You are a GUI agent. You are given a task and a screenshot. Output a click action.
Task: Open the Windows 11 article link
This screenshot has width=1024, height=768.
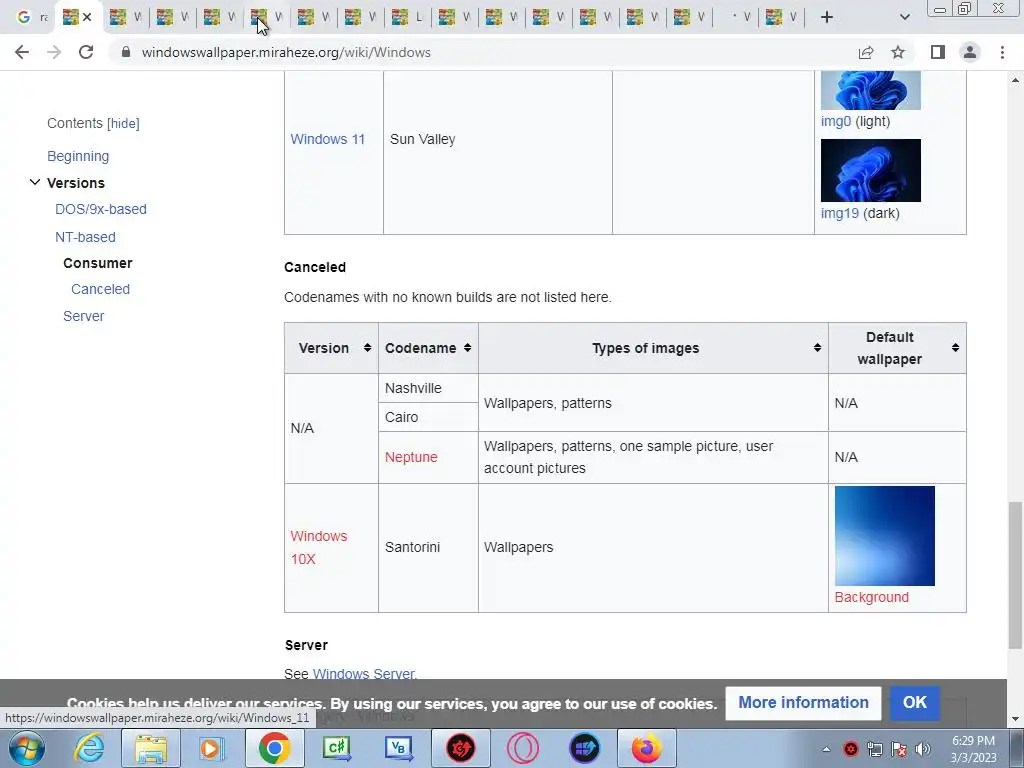327,139
